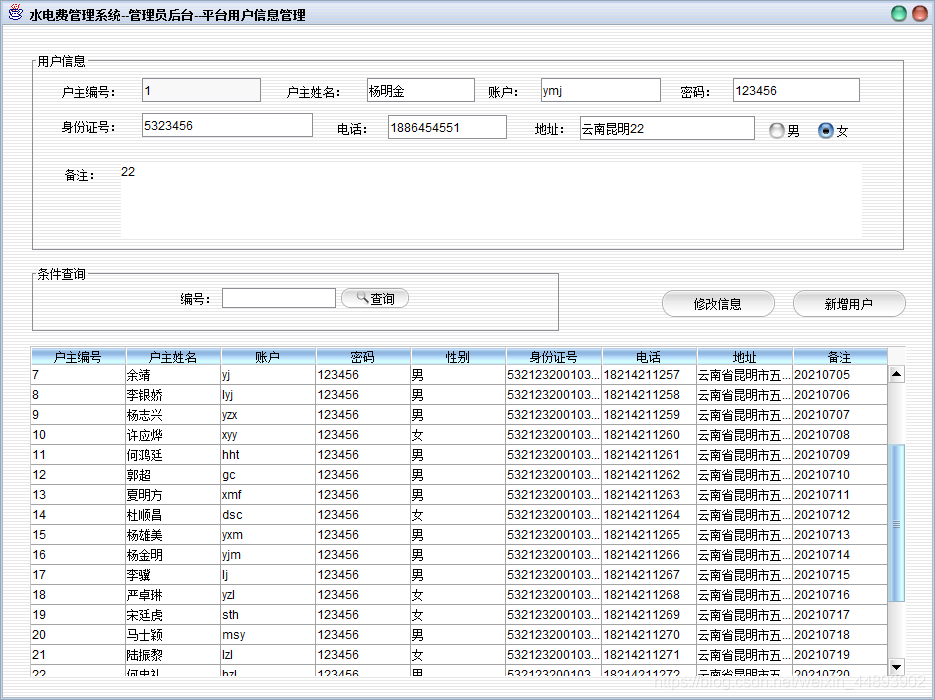Focus the 地址 input field
This screenshot has height=700, width=935.
pyautogui.click(x=667, y=128)
